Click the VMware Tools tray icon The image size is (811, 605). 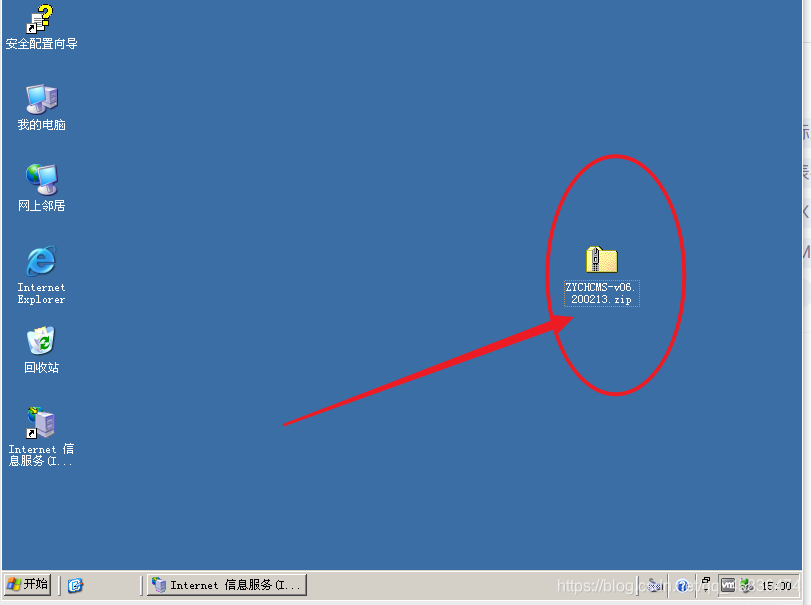[x=728, y=585]
